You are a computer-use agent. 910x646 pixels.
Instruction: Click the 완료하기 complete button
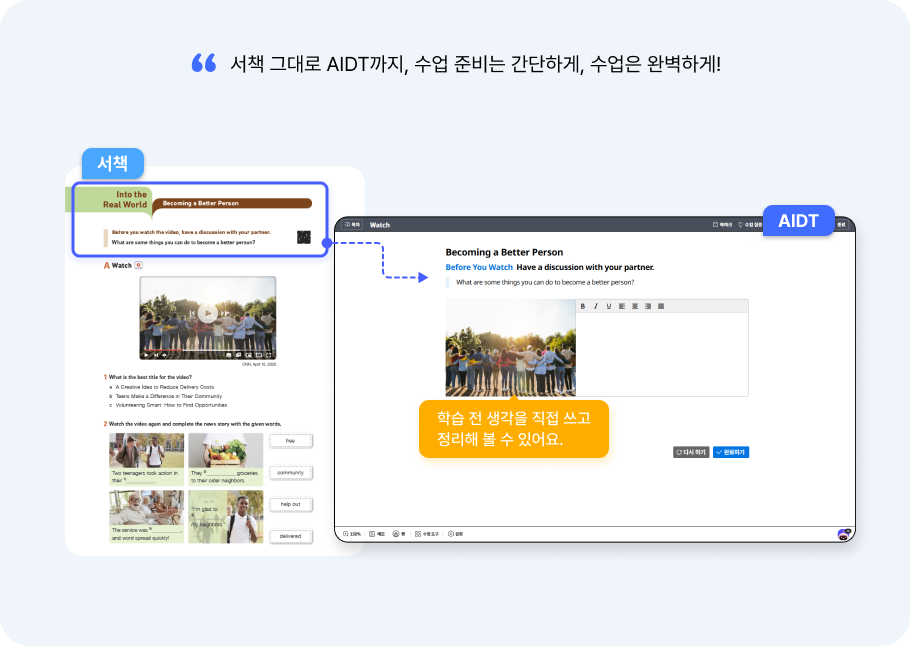pos(731,452)
